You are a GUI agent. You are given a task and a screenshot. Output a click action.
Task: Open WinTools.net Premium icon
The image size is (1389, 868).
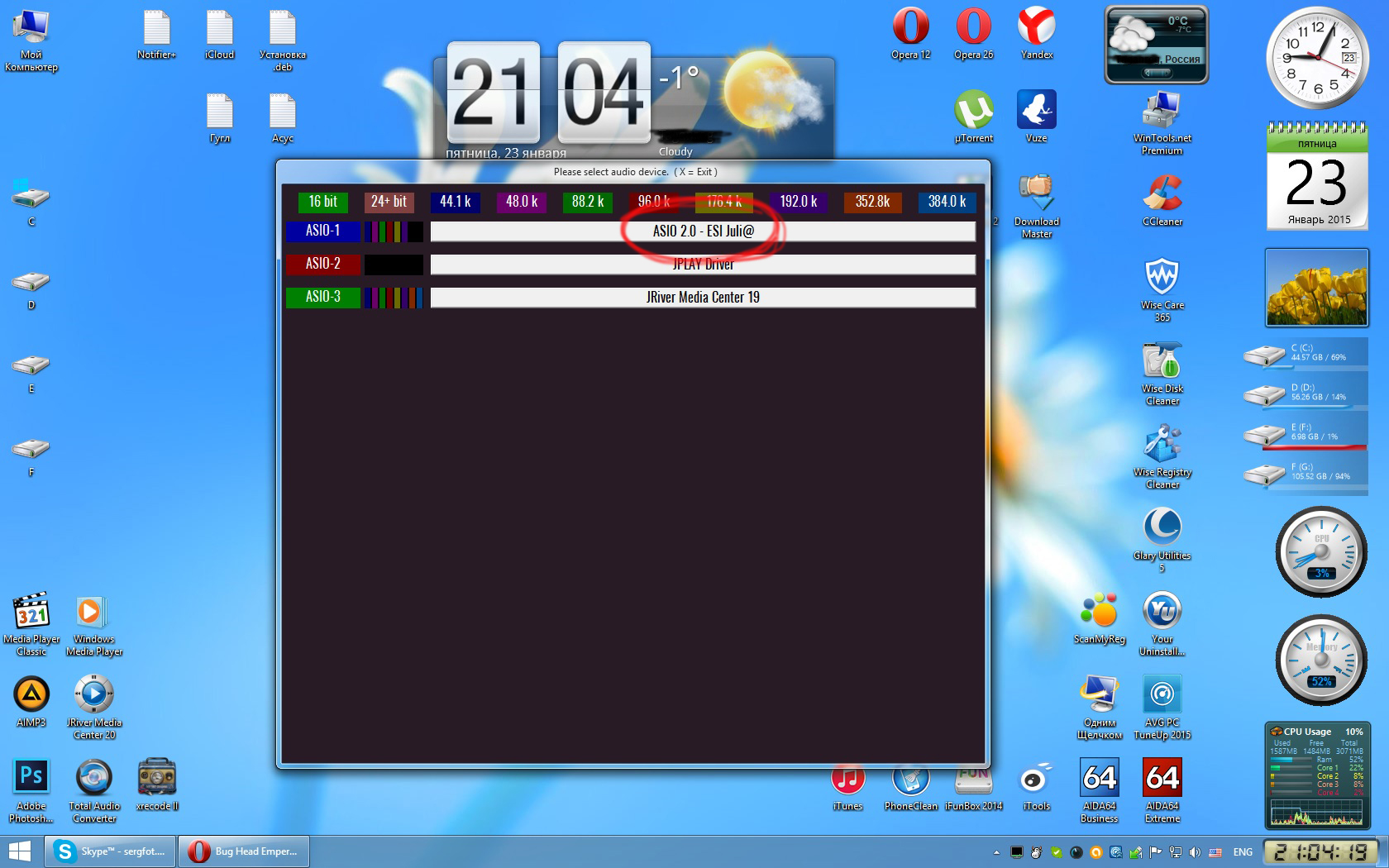pyautogui.click(x=1162, y=122)
